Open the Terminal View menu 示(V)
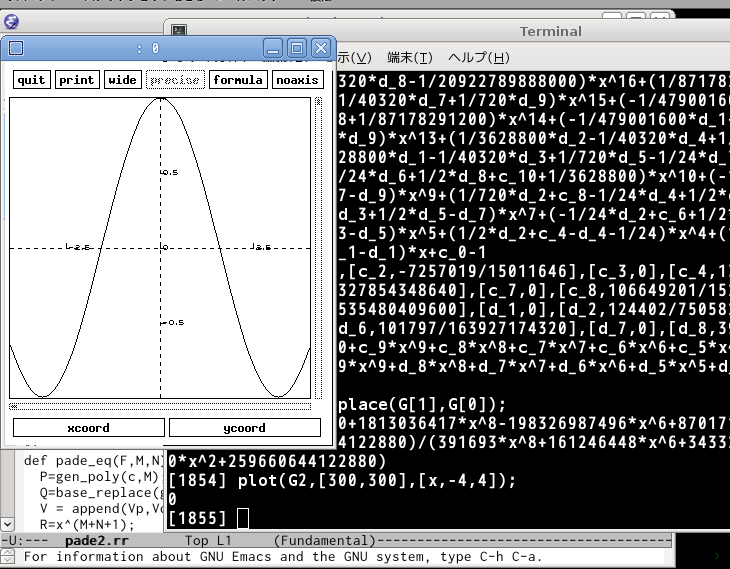The height and width of the screenshot is (569, 730). (354, 58)
